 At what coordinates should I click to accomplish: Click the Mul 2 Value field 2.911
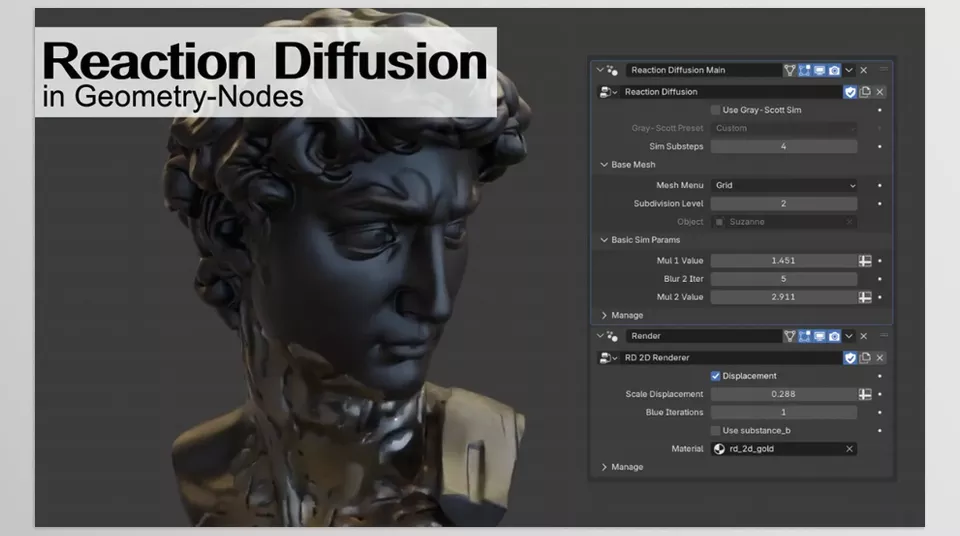tap(784, 297)
